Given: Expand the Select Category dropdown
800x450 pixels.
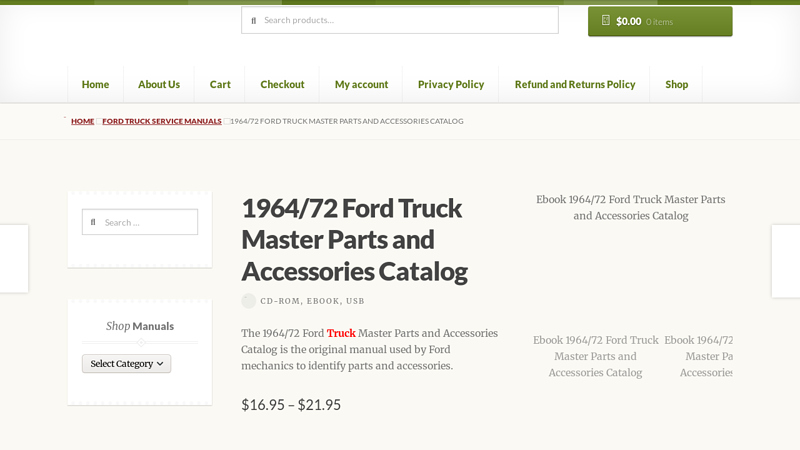Looking at the screenshot, I should coord(127,364).
